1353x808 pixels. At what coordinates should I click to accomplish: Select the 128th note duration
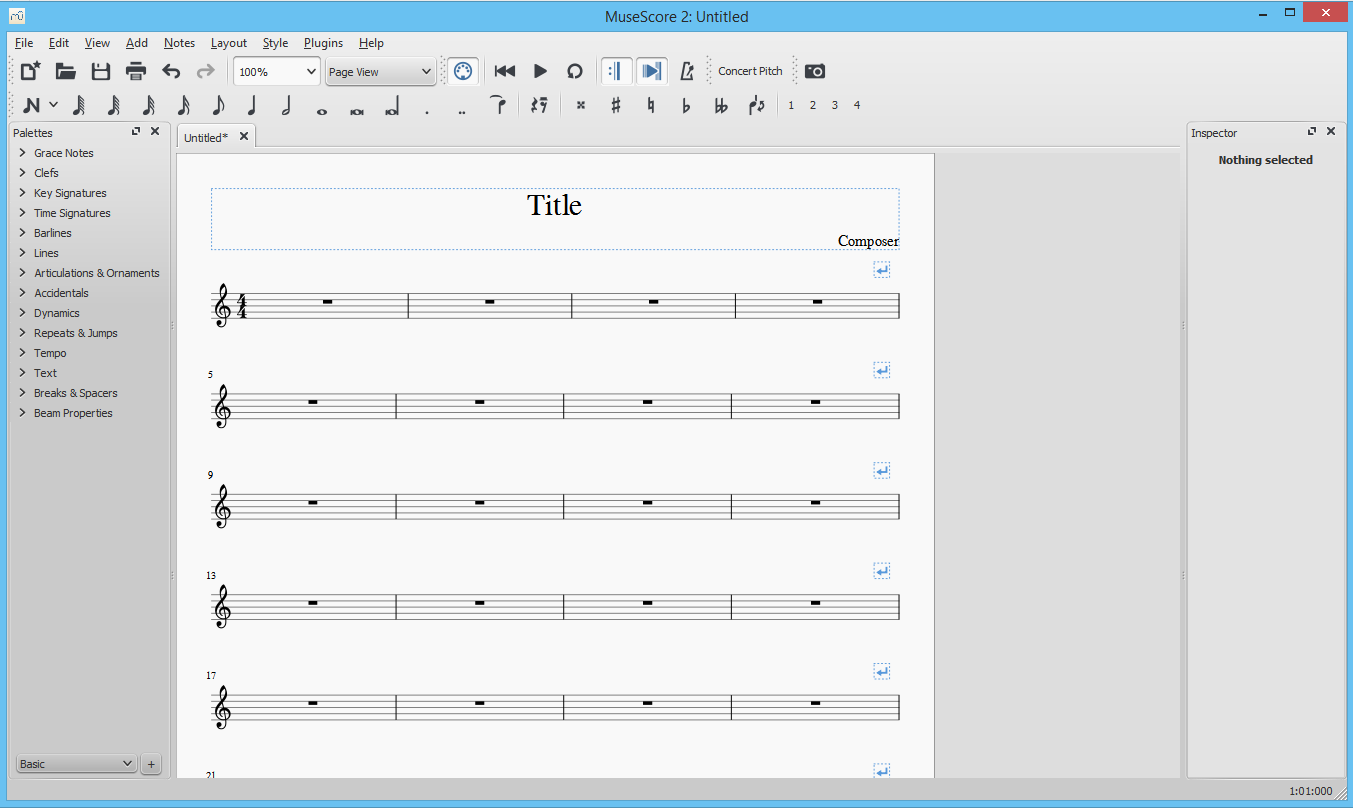pyautogui.click(x=79, y=105)
